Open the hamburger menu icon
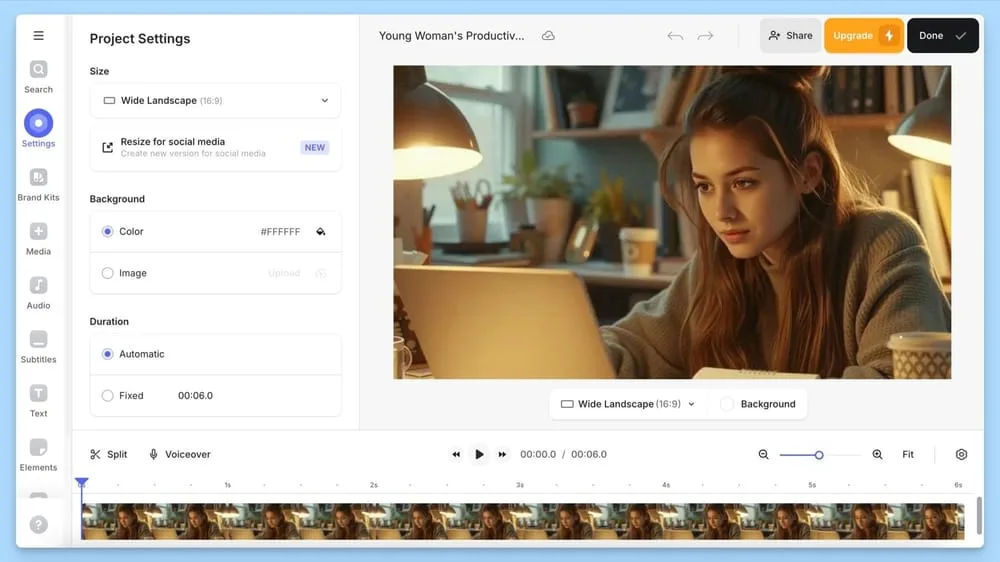Screen dimensions: 1000x562 [x=38, y=36]
